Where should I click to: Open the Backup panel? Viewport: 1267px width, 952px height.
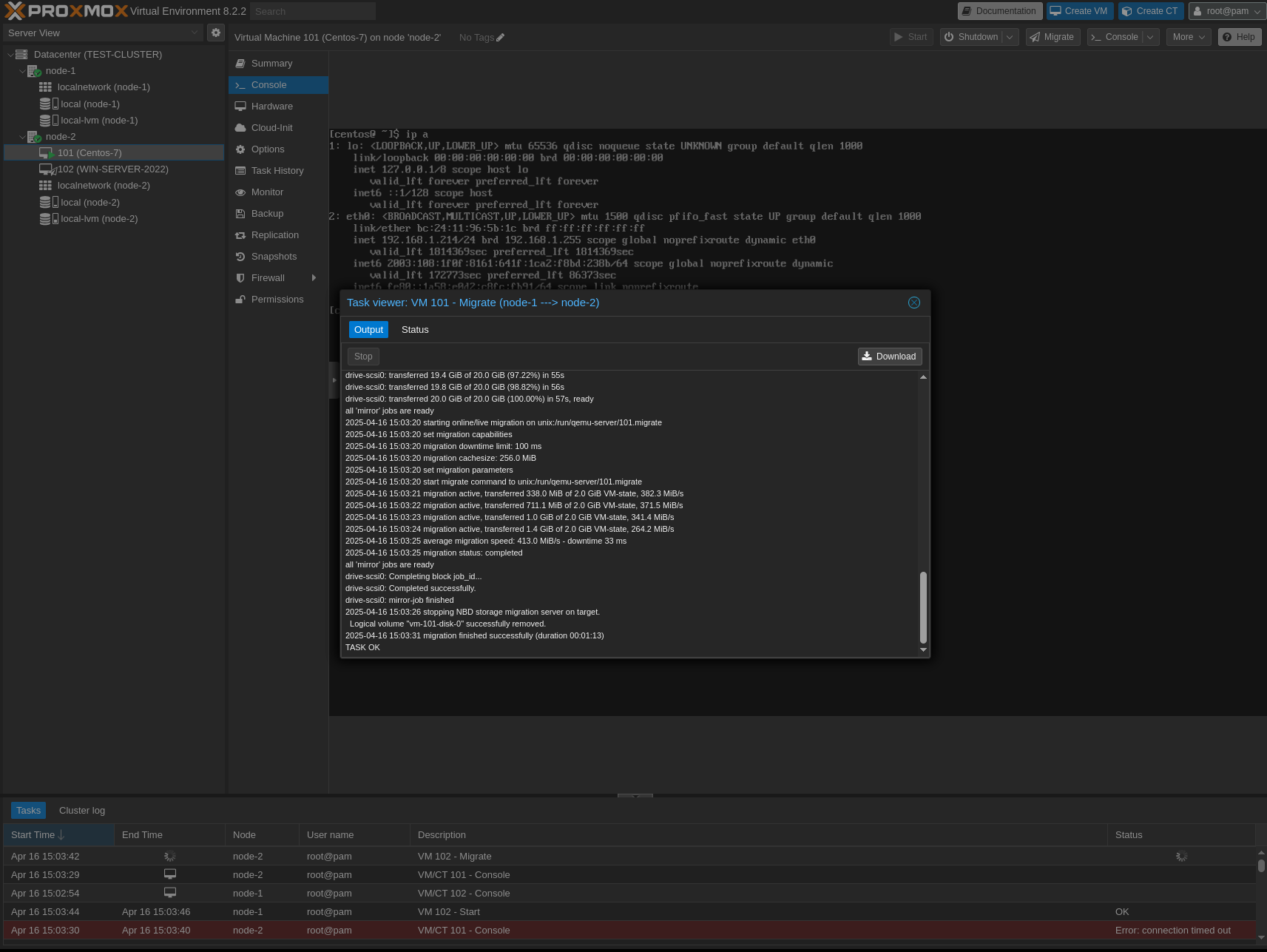tap(266, 213)
